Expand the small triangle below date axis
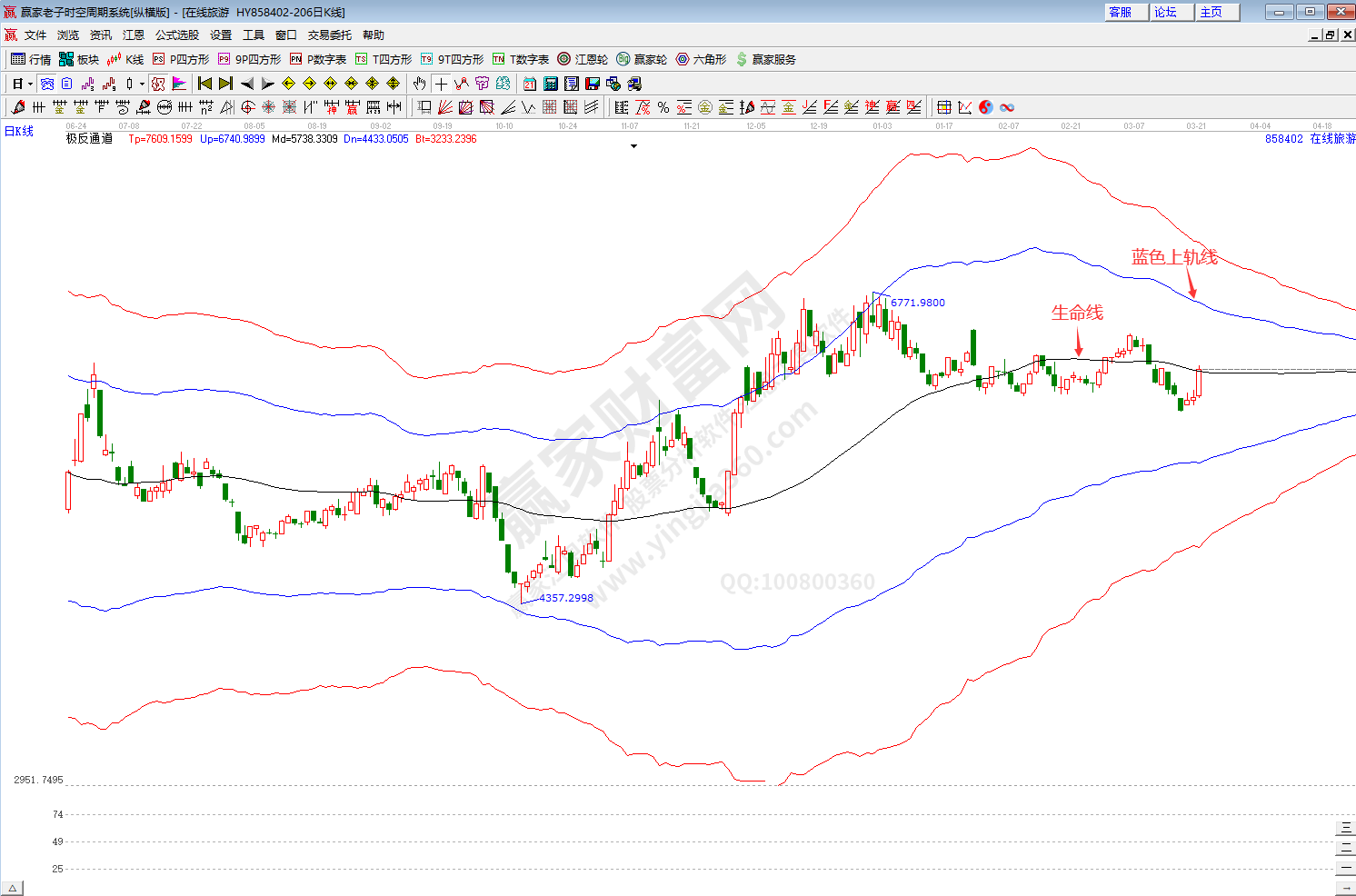Screen dimensions: 1356x896 pyautogui.click(x=633, y=145)
